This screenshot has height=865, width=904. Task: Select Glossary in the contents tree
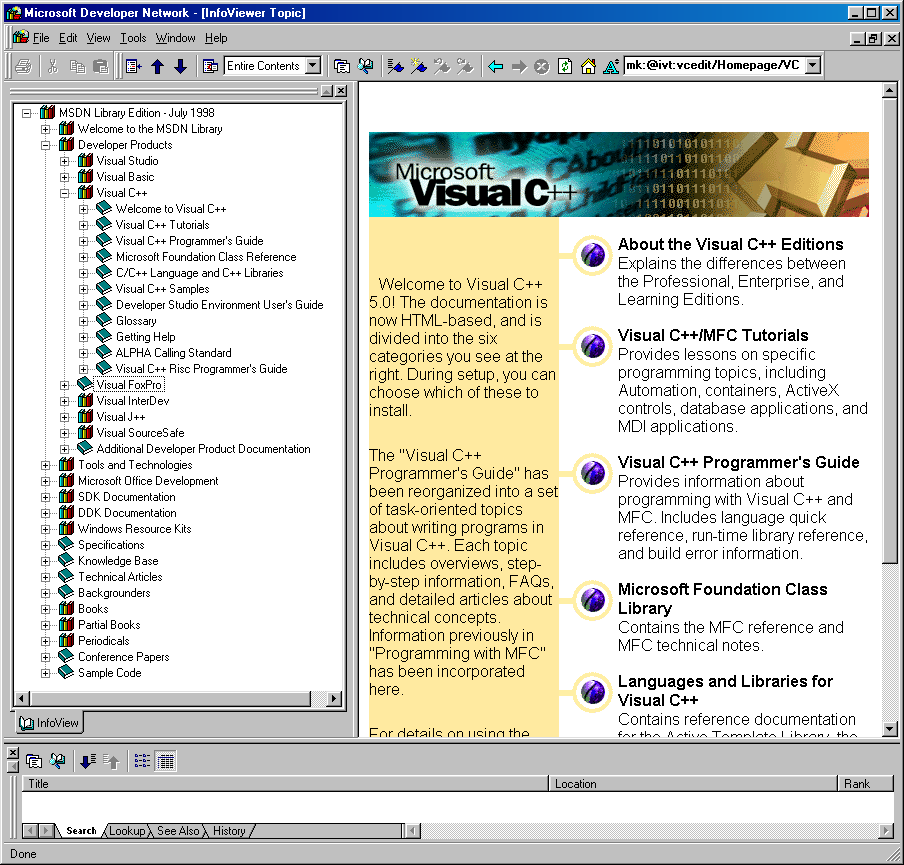(136, 321)
